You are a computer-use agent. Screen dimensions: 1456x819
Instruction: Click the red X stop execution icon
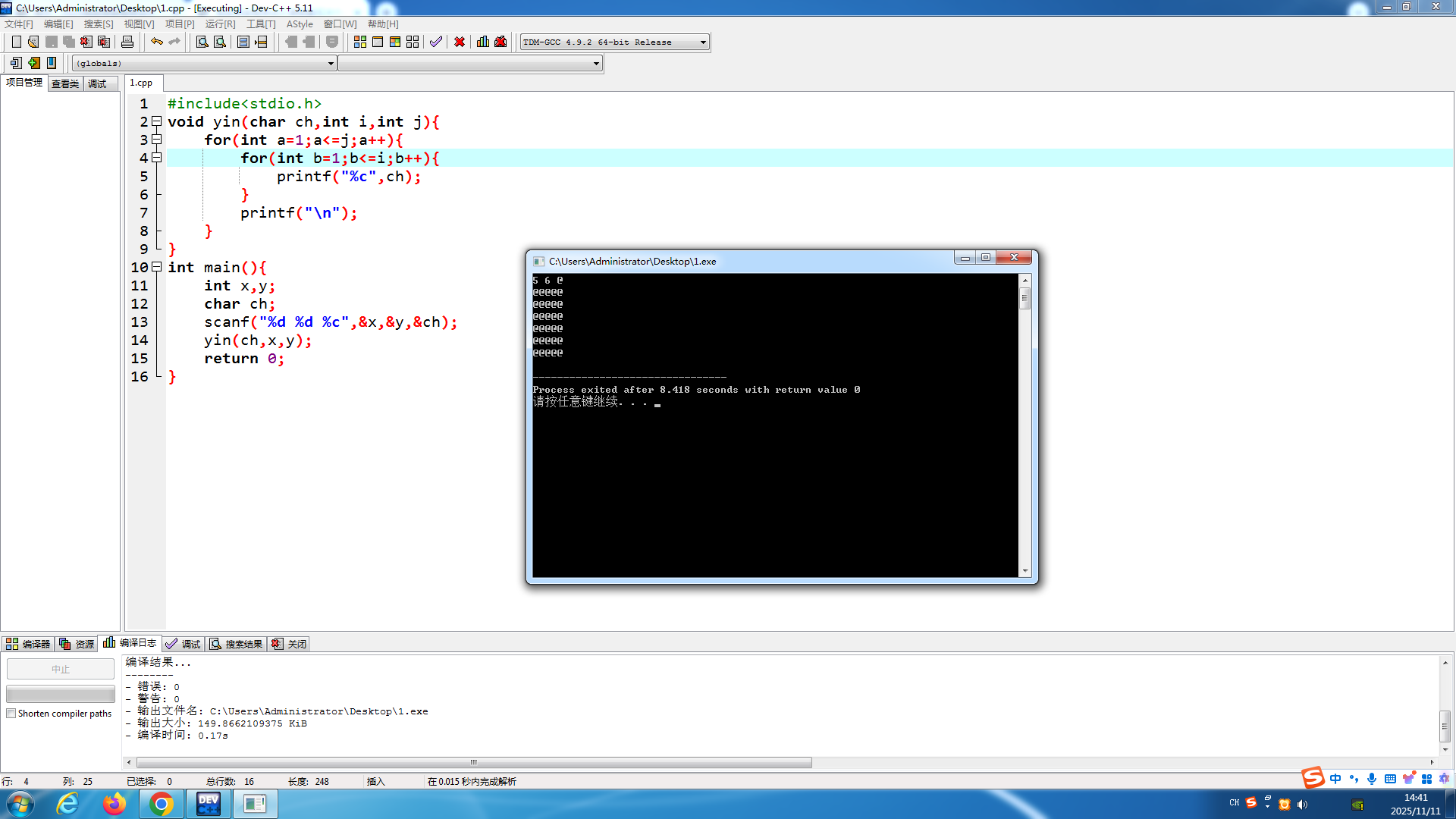[460, 42]
